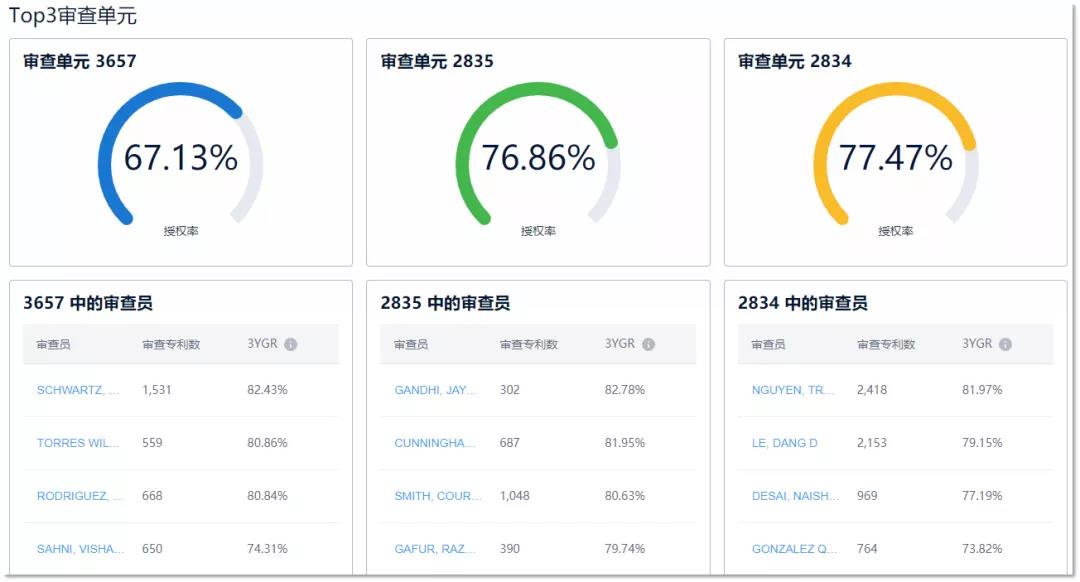This screenshot has height=582, width=1080.
Task: Open examiner DESAI, NAISH... link
Action: pyautogui.click(x=796, y=496)
